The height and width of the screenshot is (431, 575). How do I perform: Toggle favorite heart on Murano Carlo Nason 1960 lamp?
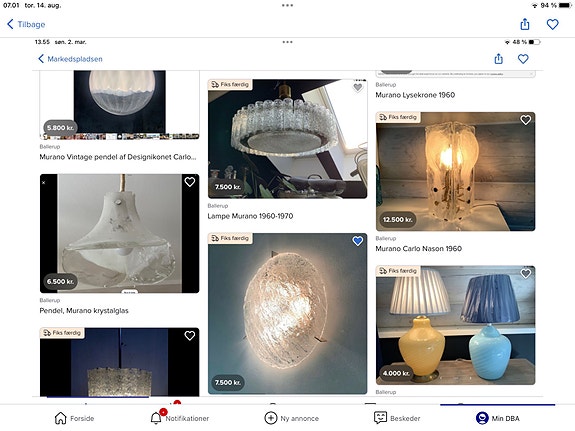click(525, 120)
